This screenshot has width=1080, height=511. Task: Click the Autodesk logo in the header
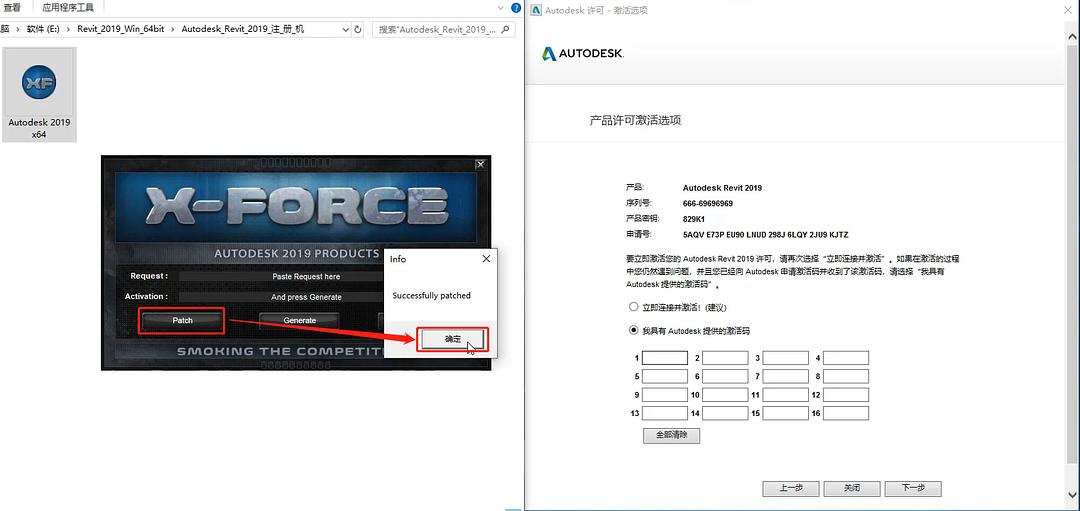point(582,53)
